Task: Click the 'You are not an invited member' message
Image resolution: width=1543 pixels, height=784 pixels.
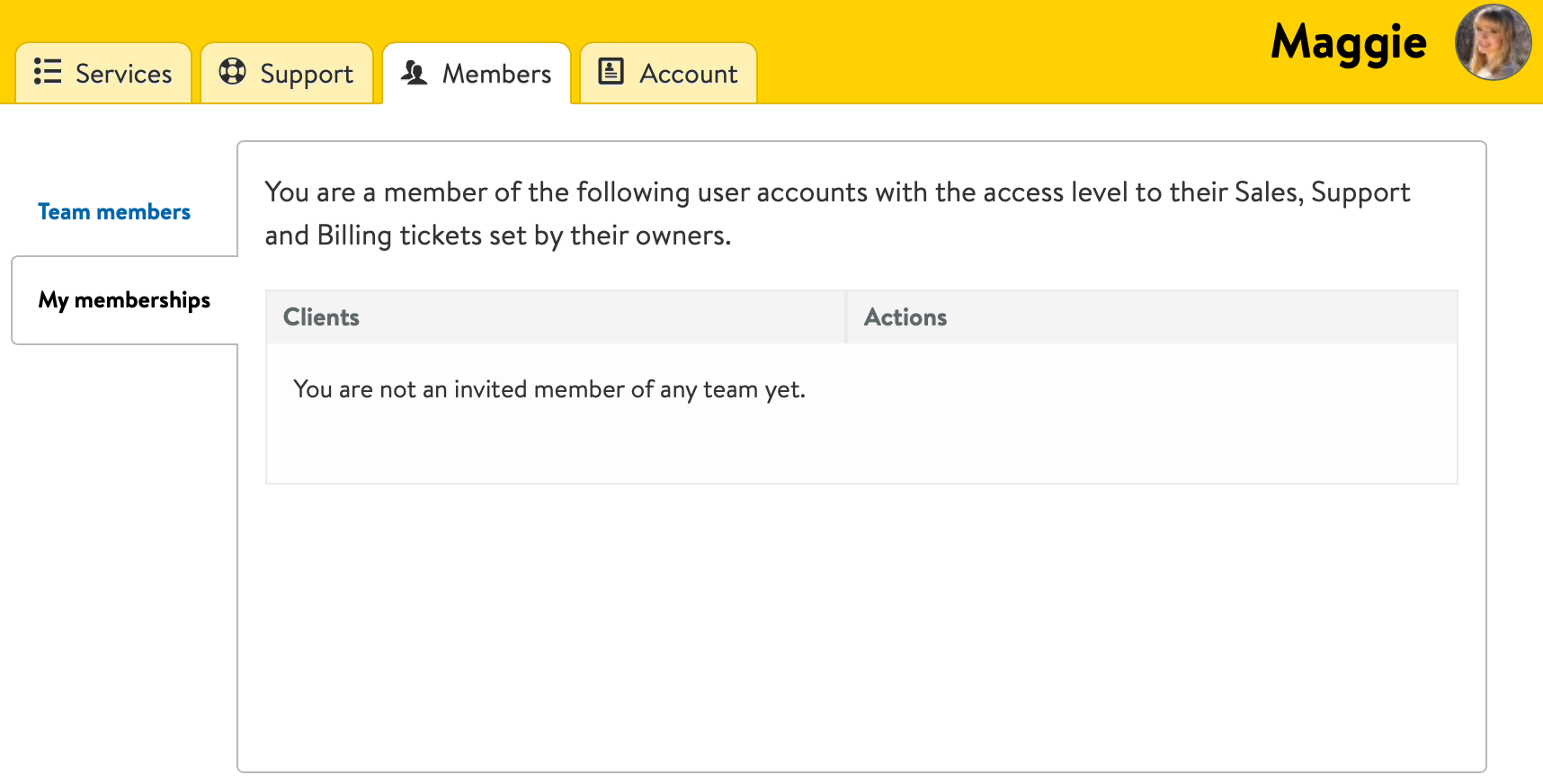Action: (x=549, y=389)
